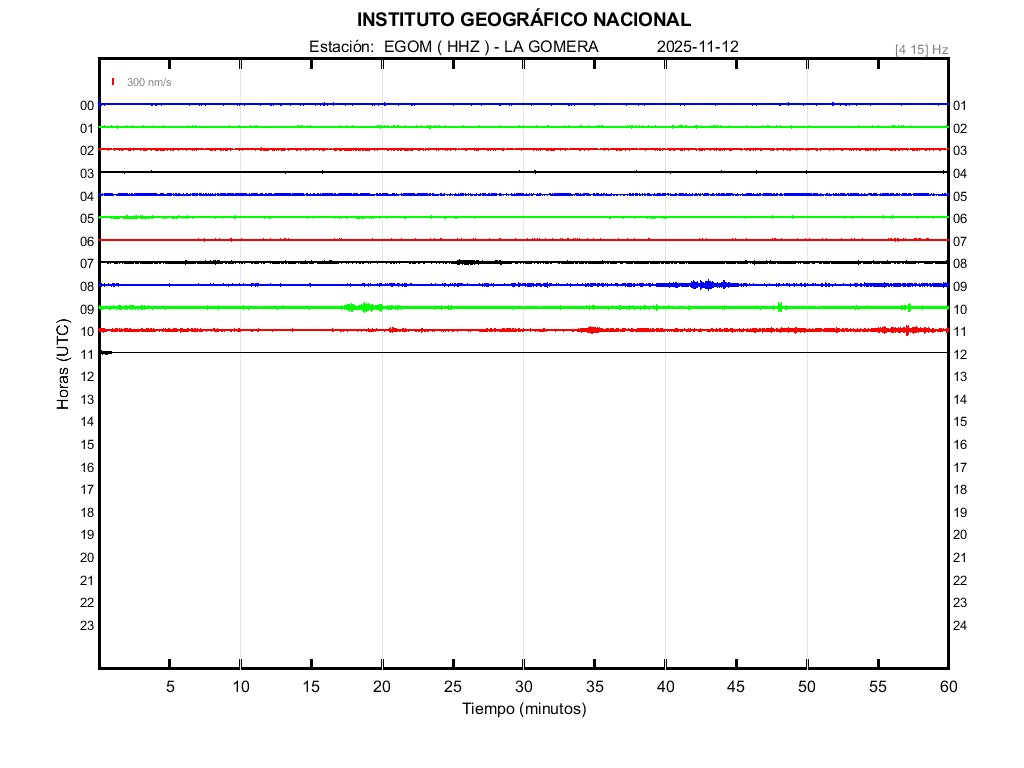
Task: Click the x-axis tick label 60
Action: tap(948, 686)
